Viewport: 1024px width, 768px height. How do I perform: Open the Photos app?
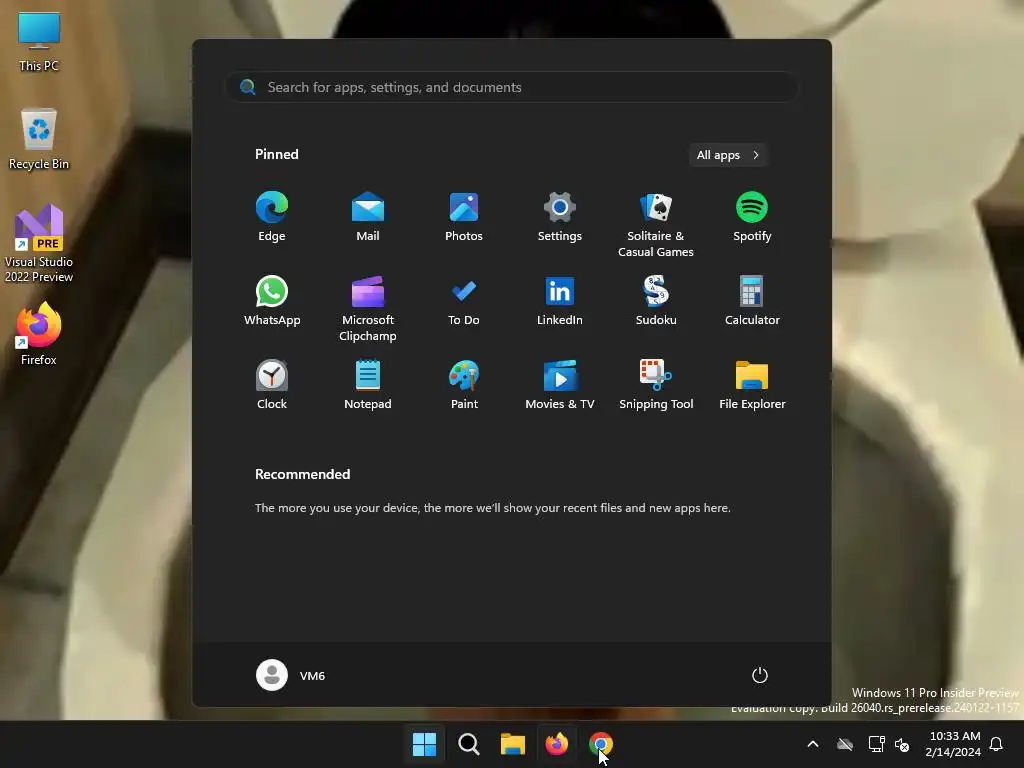pos(464,217)
